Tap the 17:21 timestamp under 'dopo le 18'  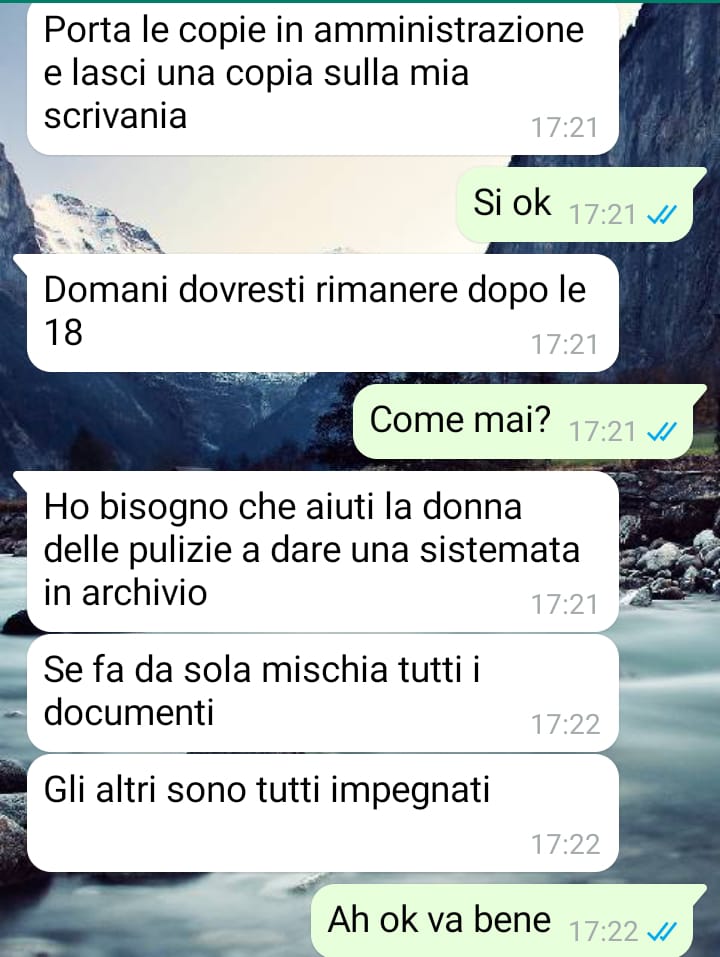[x=564, y=345]
